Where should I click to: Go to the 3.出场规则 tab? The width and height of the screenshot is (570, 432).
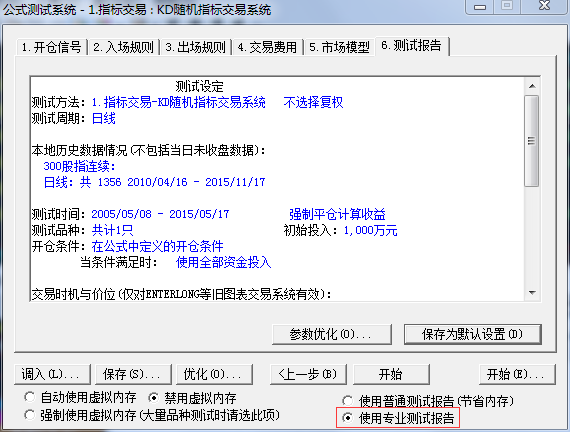point(196,47)
